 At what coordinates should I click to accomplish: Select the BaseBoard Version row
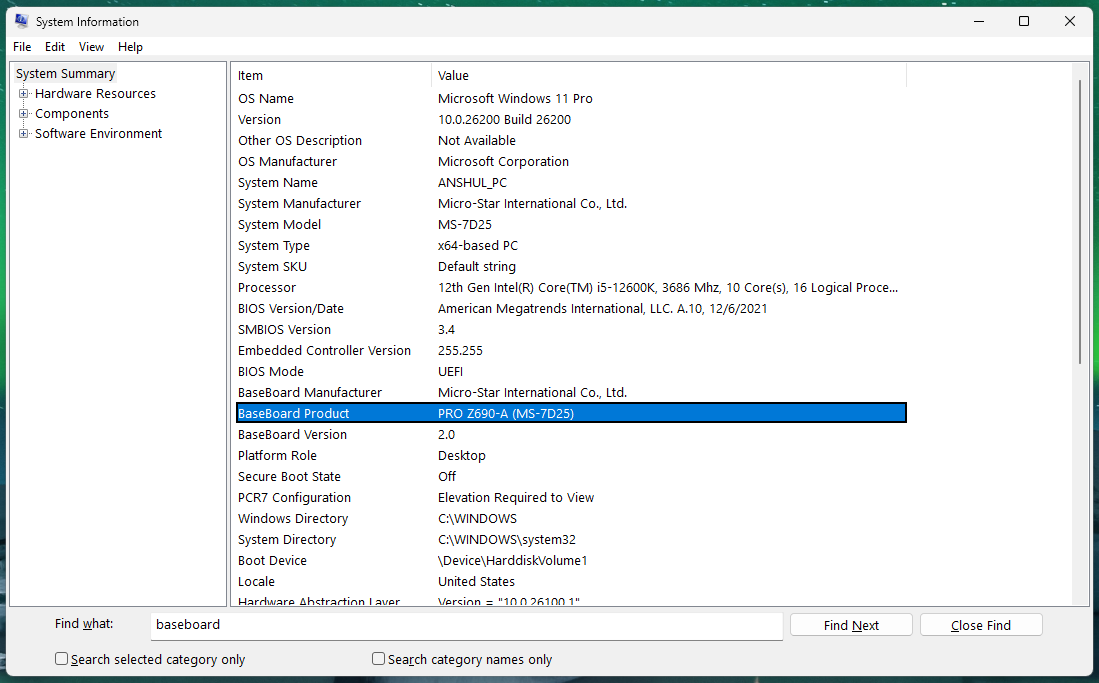[x=571, y=435]
